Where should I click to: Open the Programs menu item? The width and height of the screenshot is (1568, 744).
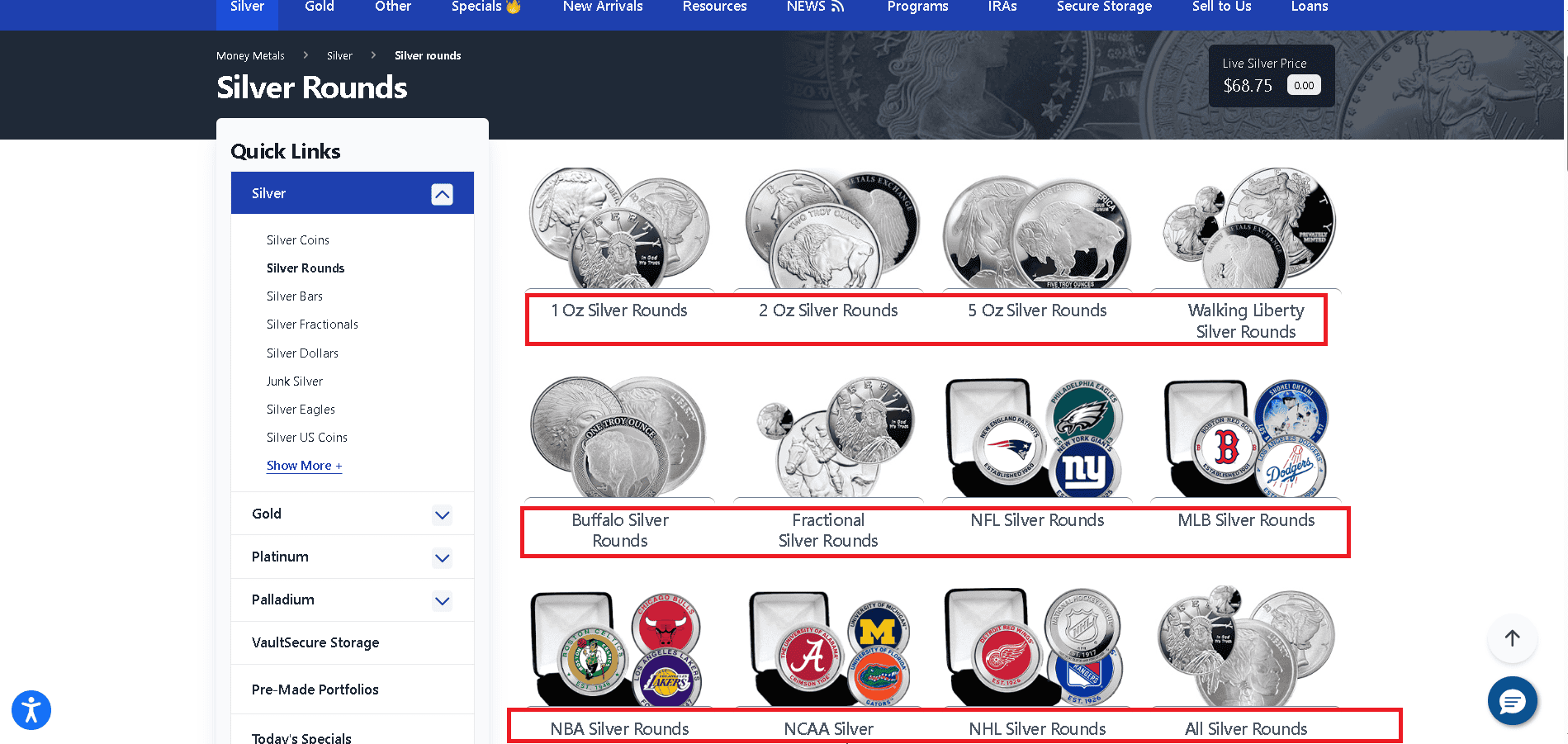coord(917,7)
